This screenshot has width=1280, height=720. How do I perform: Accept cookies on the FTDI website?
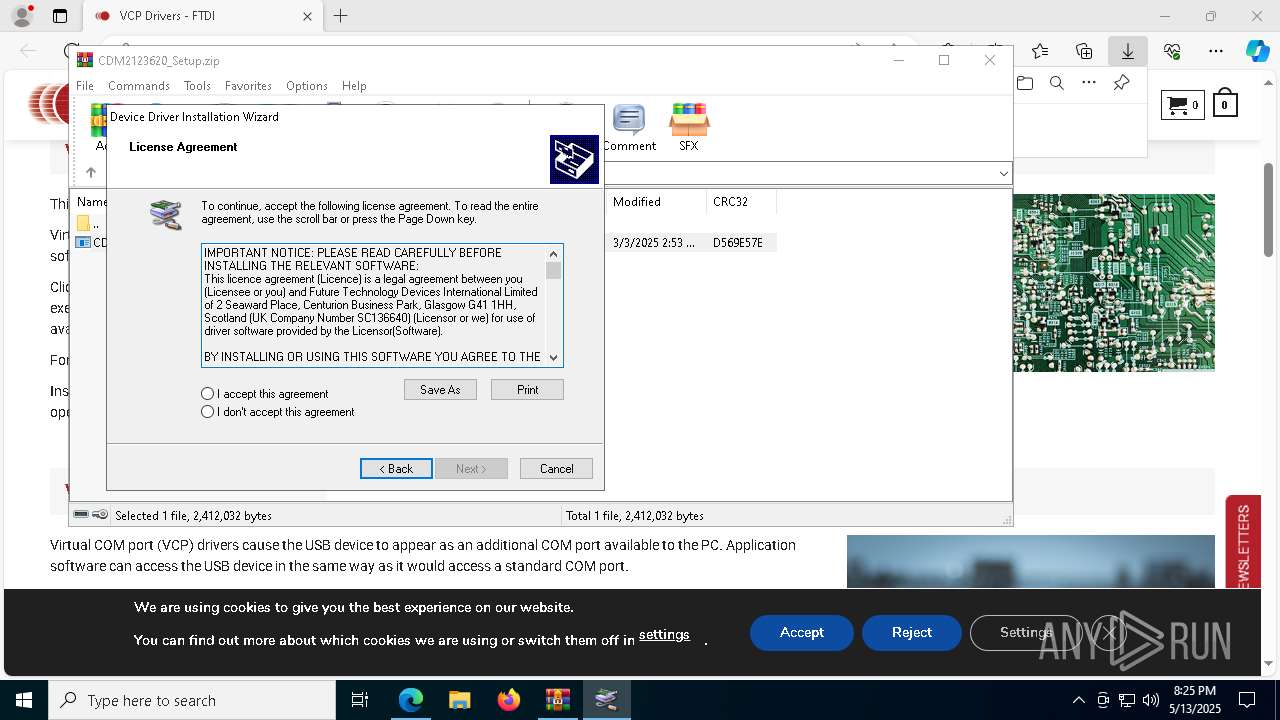(x=802, y=633)
